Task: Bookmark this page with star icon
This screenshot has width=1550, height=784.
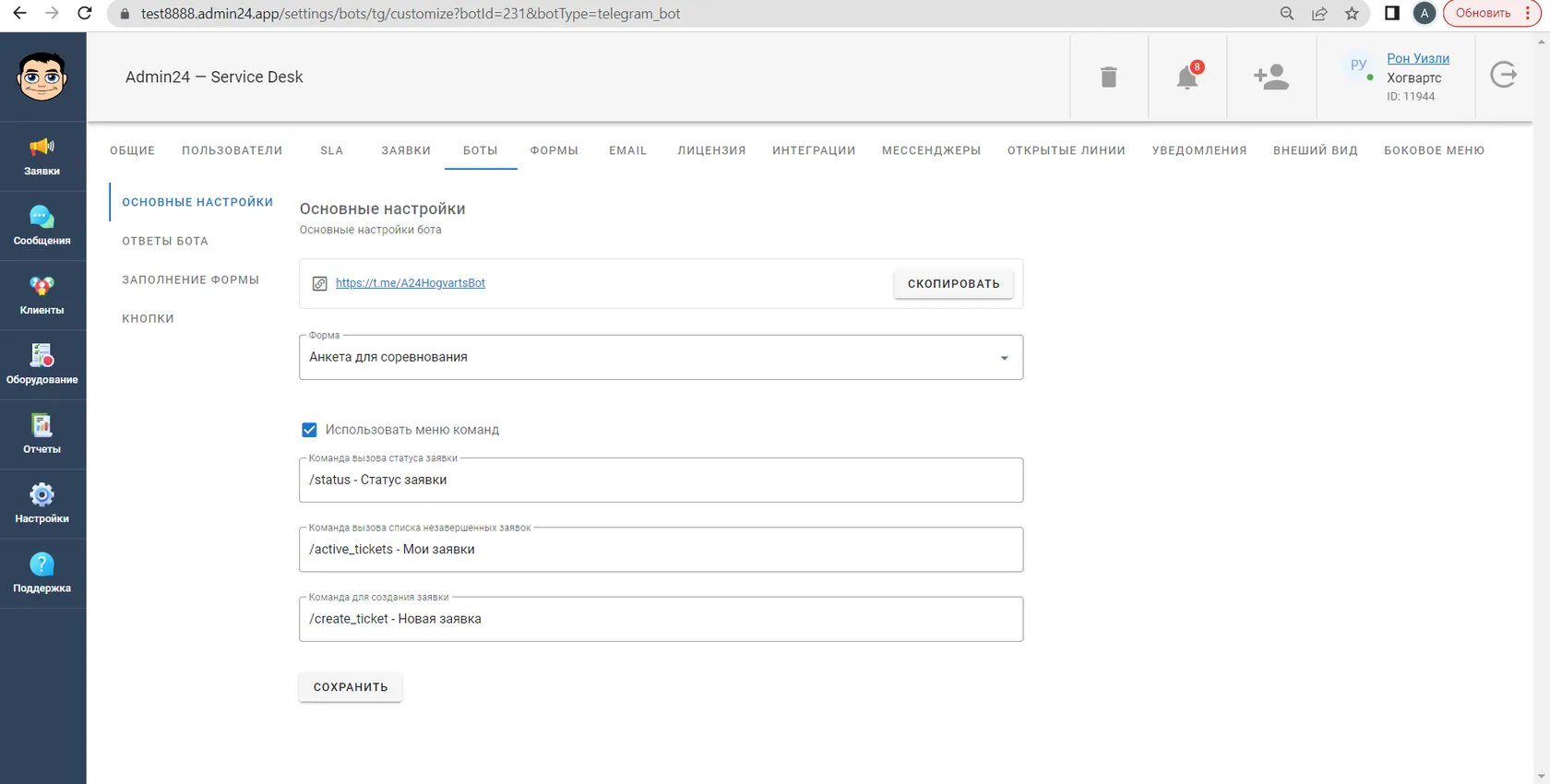Action: click(1352, 13)
